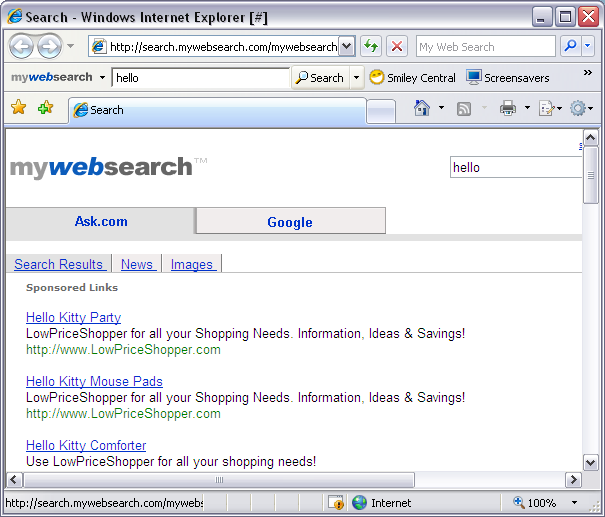The height and width of the screenshot is (517, 605).
Task: Click the mywebsearch toolbar hello text field
Action: click(201, 78)
